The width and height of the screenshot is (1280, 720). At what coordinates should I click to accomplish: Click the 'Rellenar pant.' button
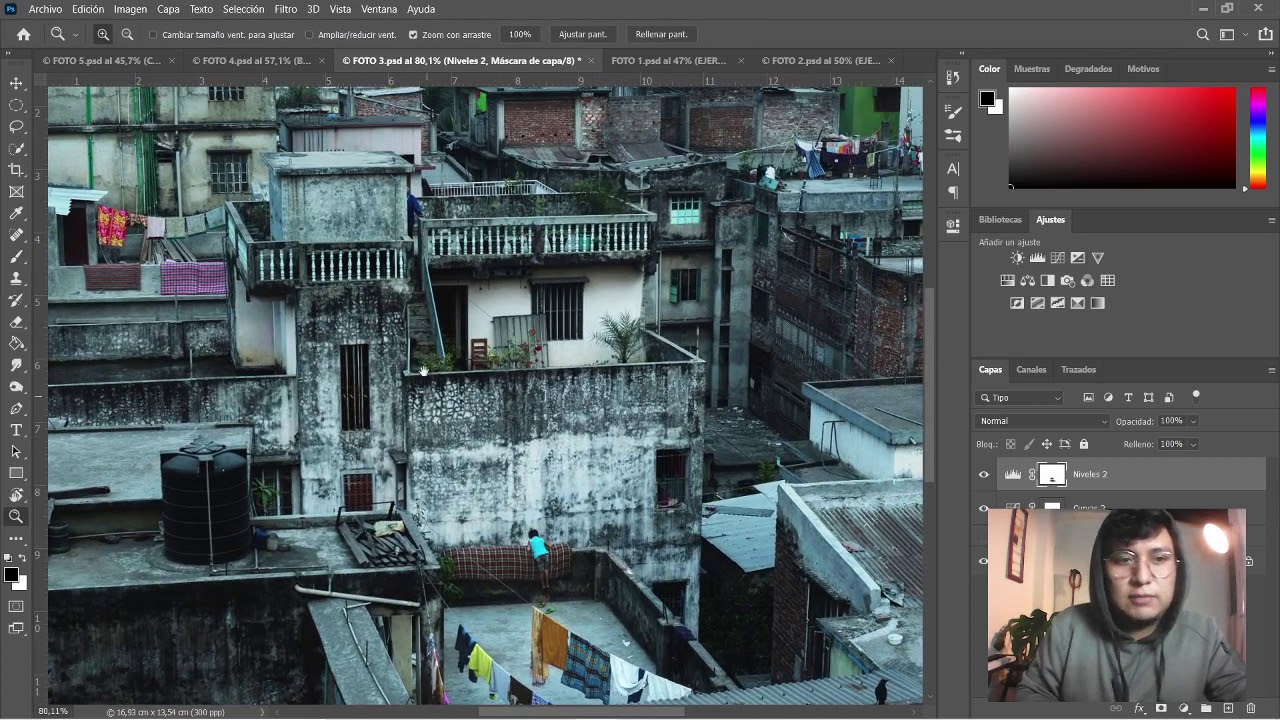pyautogui.click(x=660, y=34)
